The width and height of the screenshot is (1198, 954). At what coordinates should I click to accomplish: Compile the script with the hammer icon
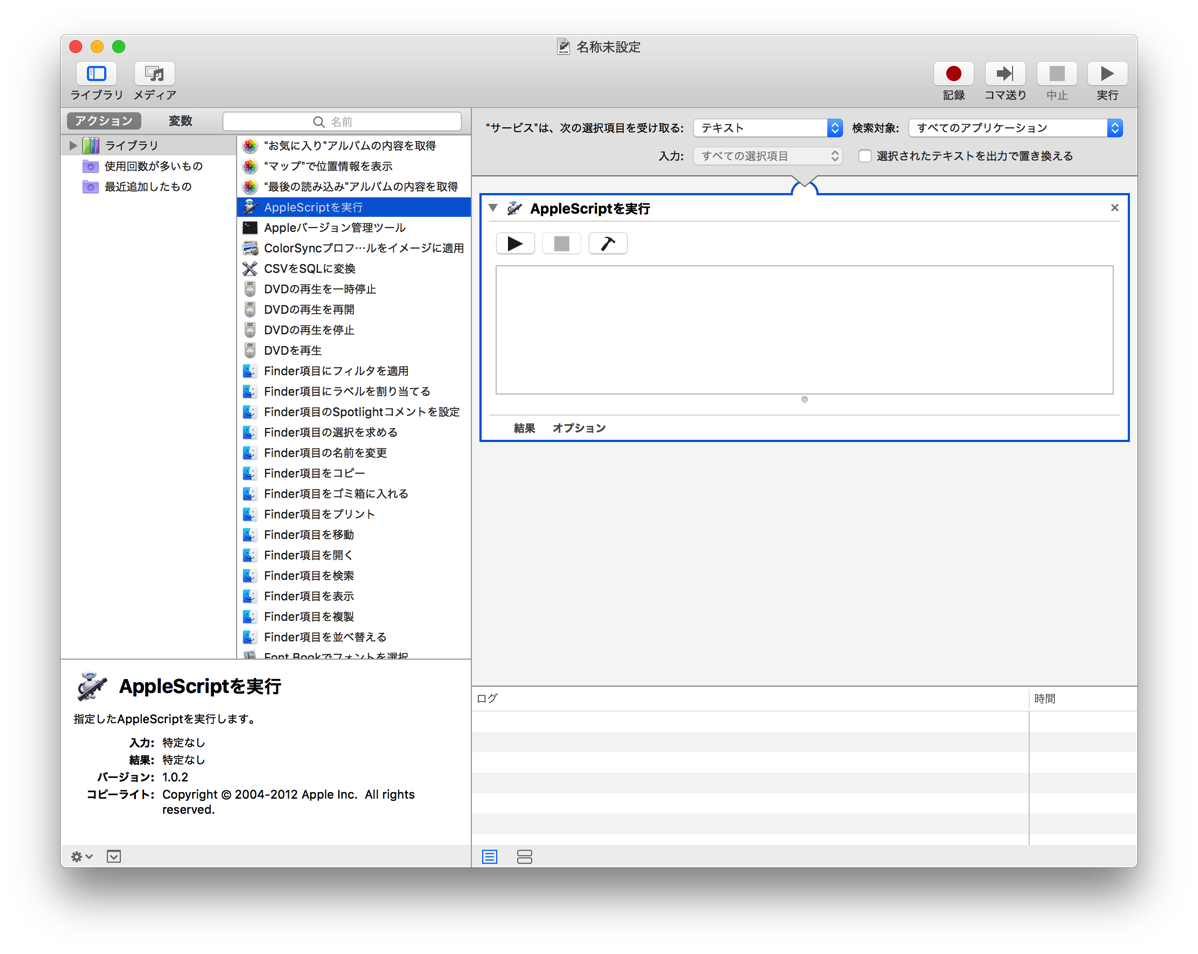click(x=608, y=244)
